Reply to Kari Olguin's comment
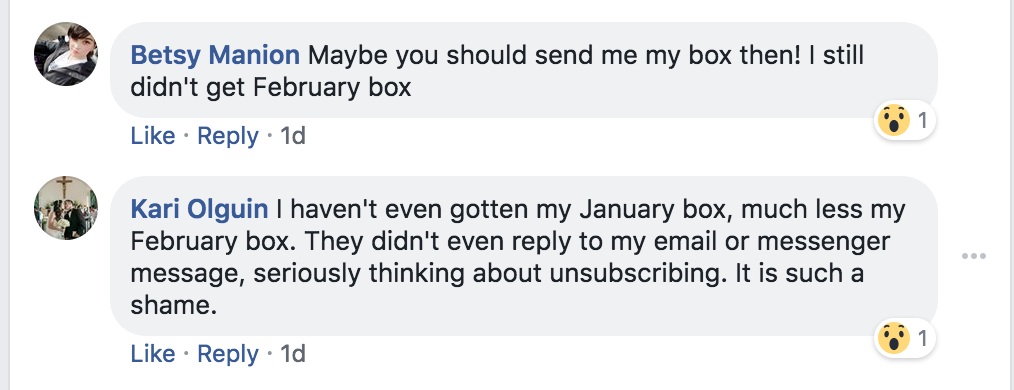Viewport: 1014px width, 390px height. [x=228, y=354]
